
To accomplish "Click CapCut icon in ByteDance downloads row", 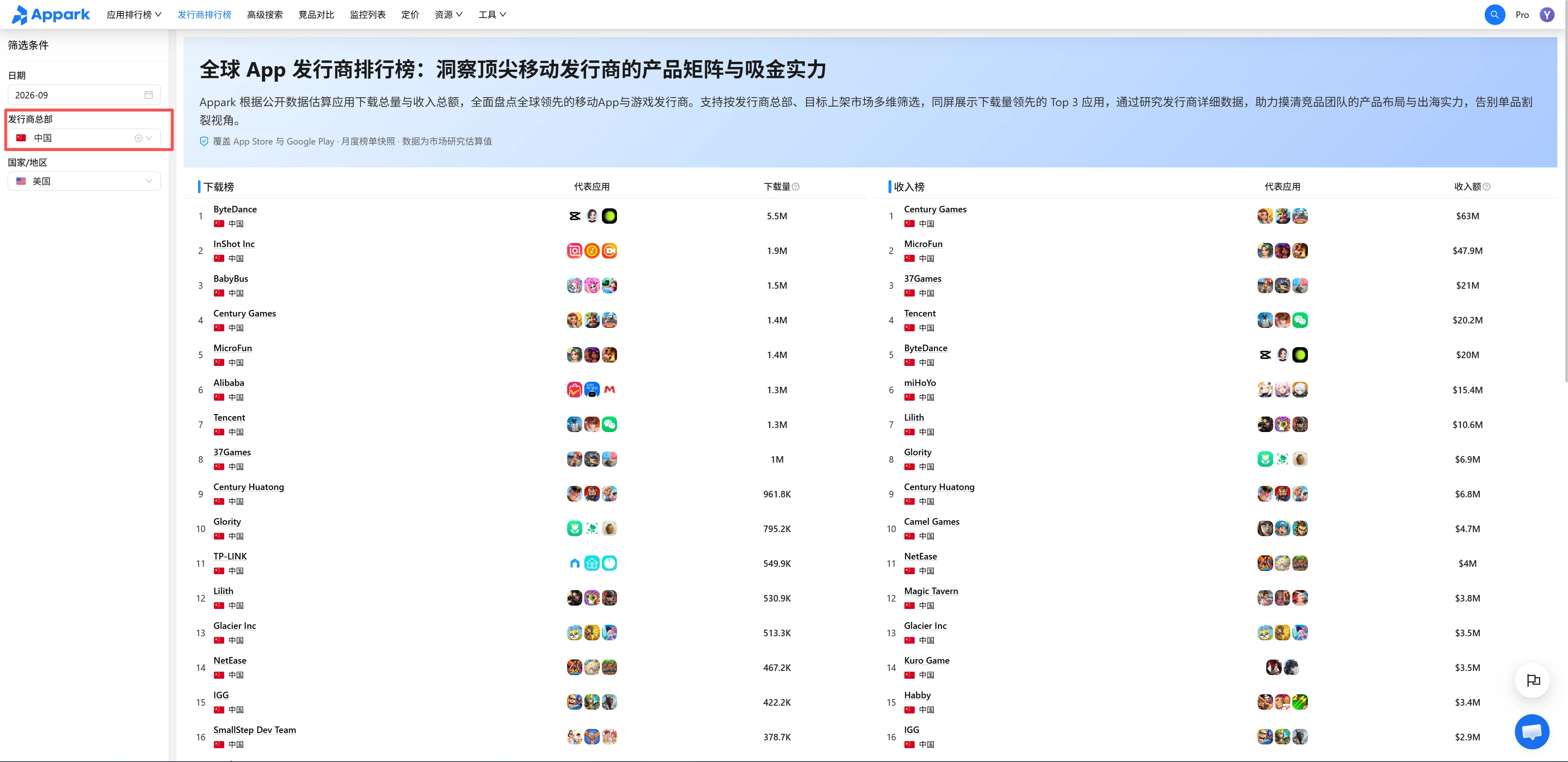I will click(x=575, y=216).
